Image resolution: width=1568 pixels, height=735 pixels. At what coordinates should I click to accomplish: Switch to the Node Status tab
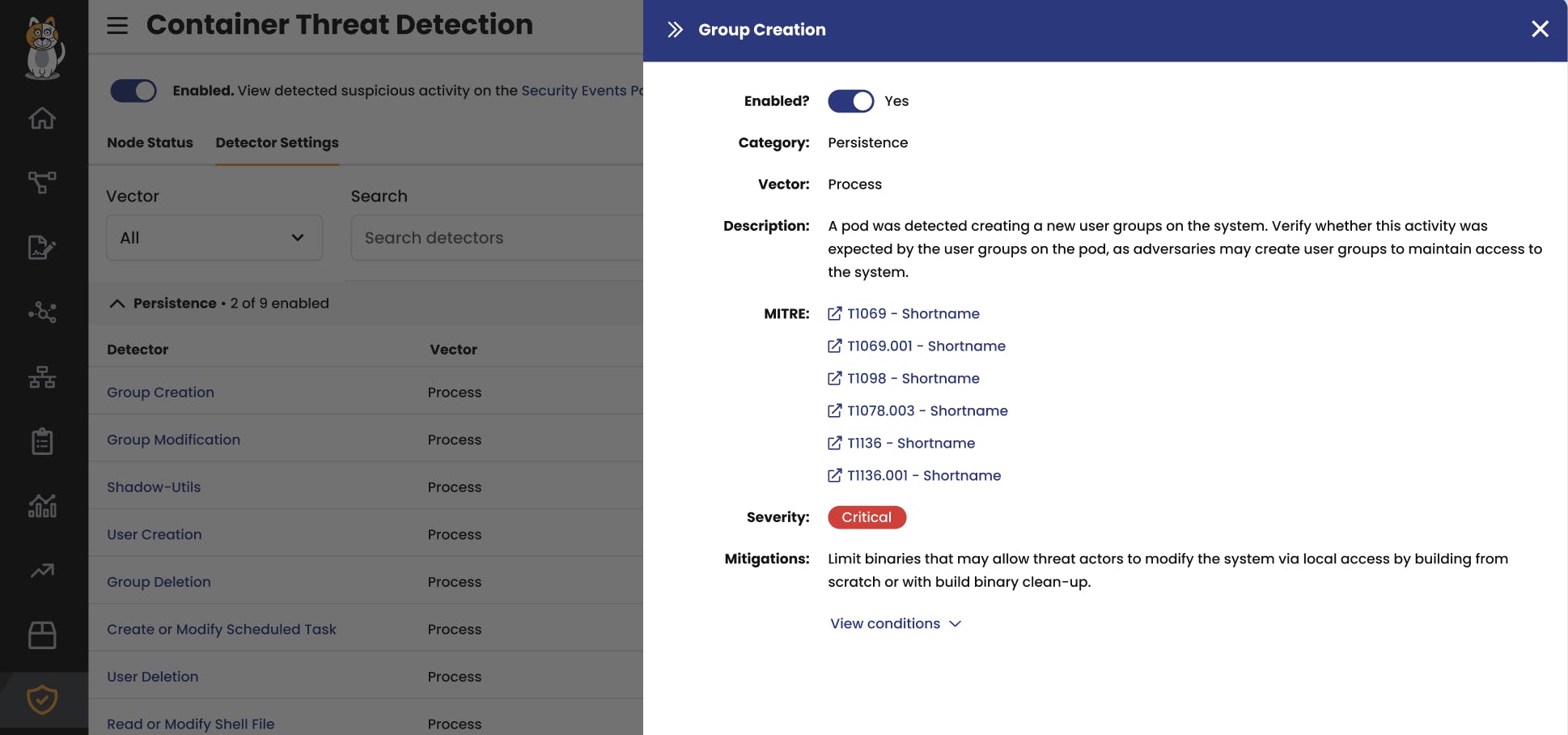click(150, 142)
